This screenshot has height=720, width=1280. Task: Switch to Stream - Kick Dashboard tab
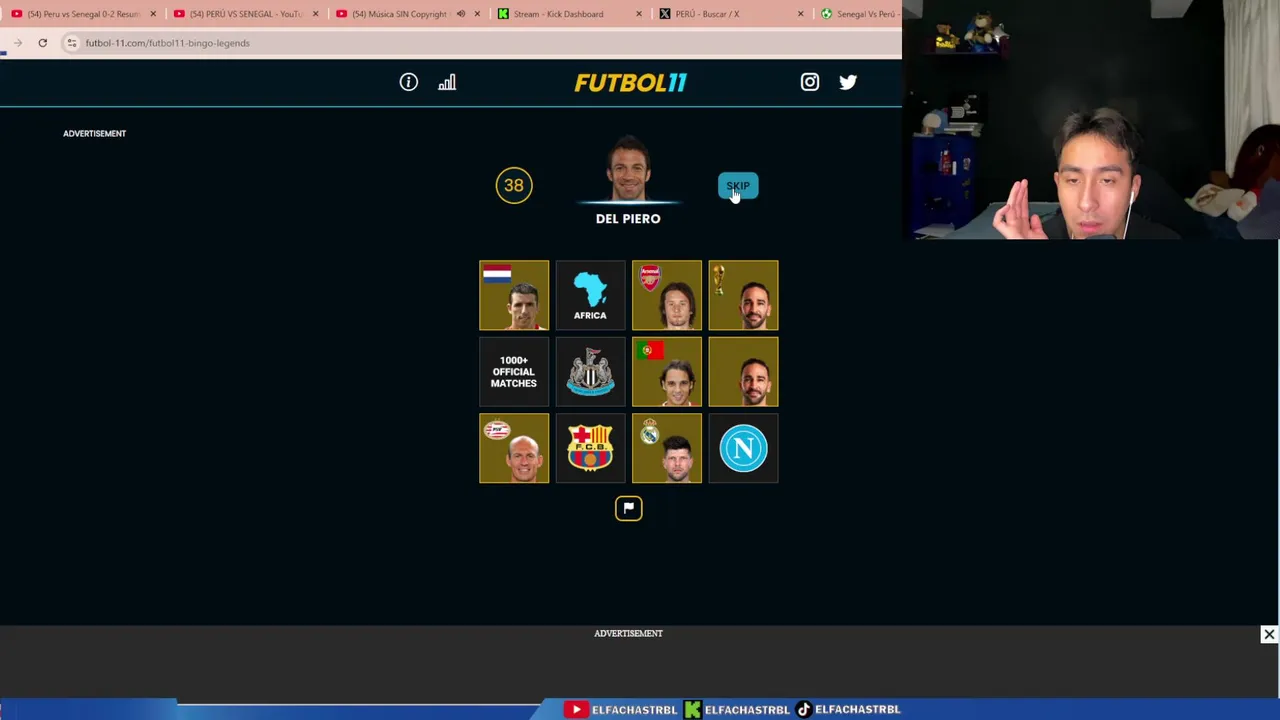pyautogui.click(x=558, y=14)
